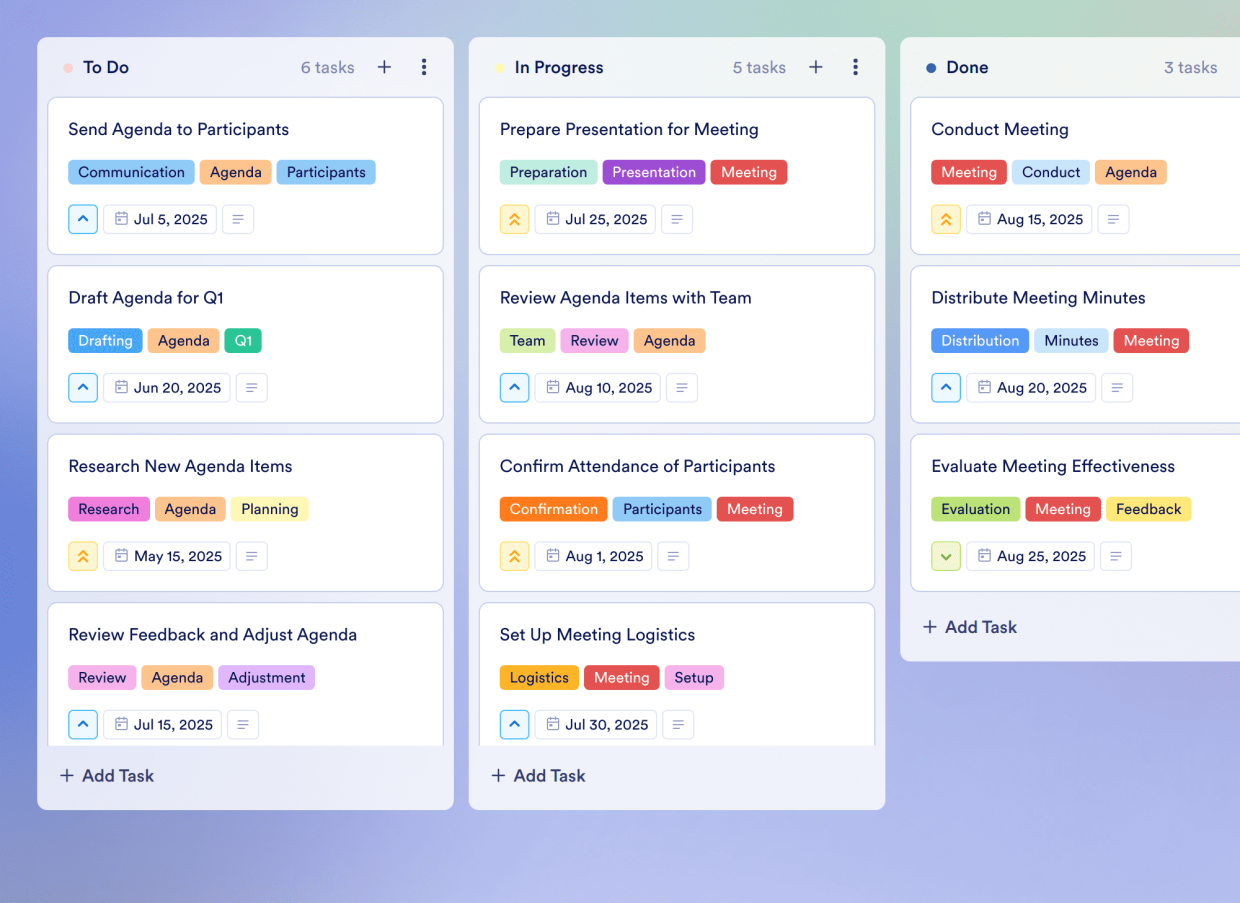Open the Confirm Attendance of Participants card title
This screenshot has height=903, width=1240.
click(637, 466)
